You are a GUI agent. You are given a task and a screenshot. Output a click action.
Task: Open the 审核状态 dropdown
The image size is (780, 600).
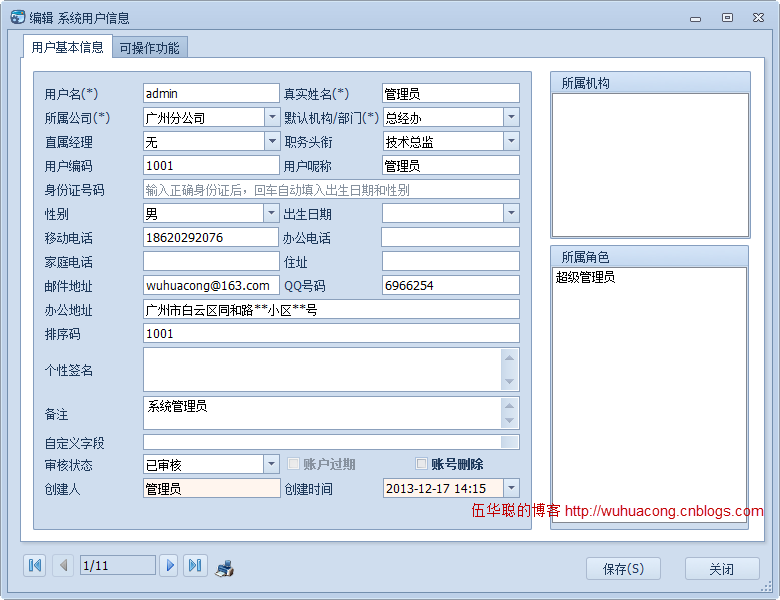click(x=271, y=464)
